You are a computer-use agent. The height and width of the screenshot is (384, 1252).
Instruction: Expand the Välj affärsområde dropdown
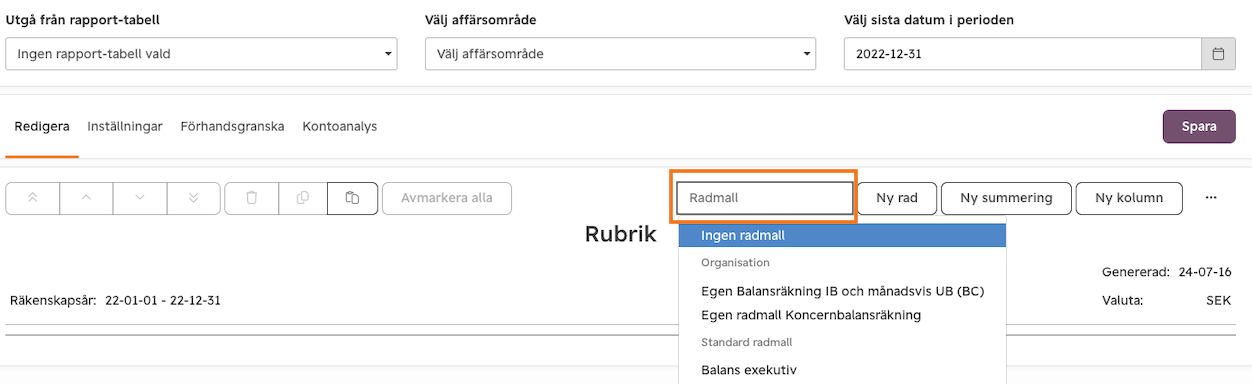[620, 54]
